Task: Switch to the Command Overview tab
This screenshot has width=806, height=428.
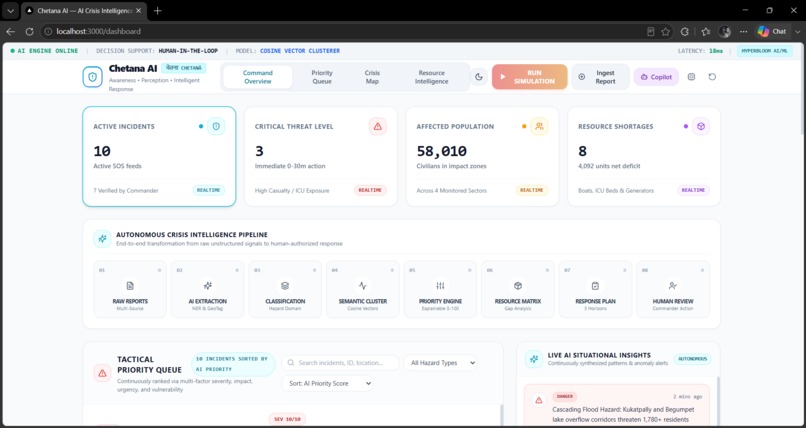Action: pyautogui.click(x=258, y=77)
